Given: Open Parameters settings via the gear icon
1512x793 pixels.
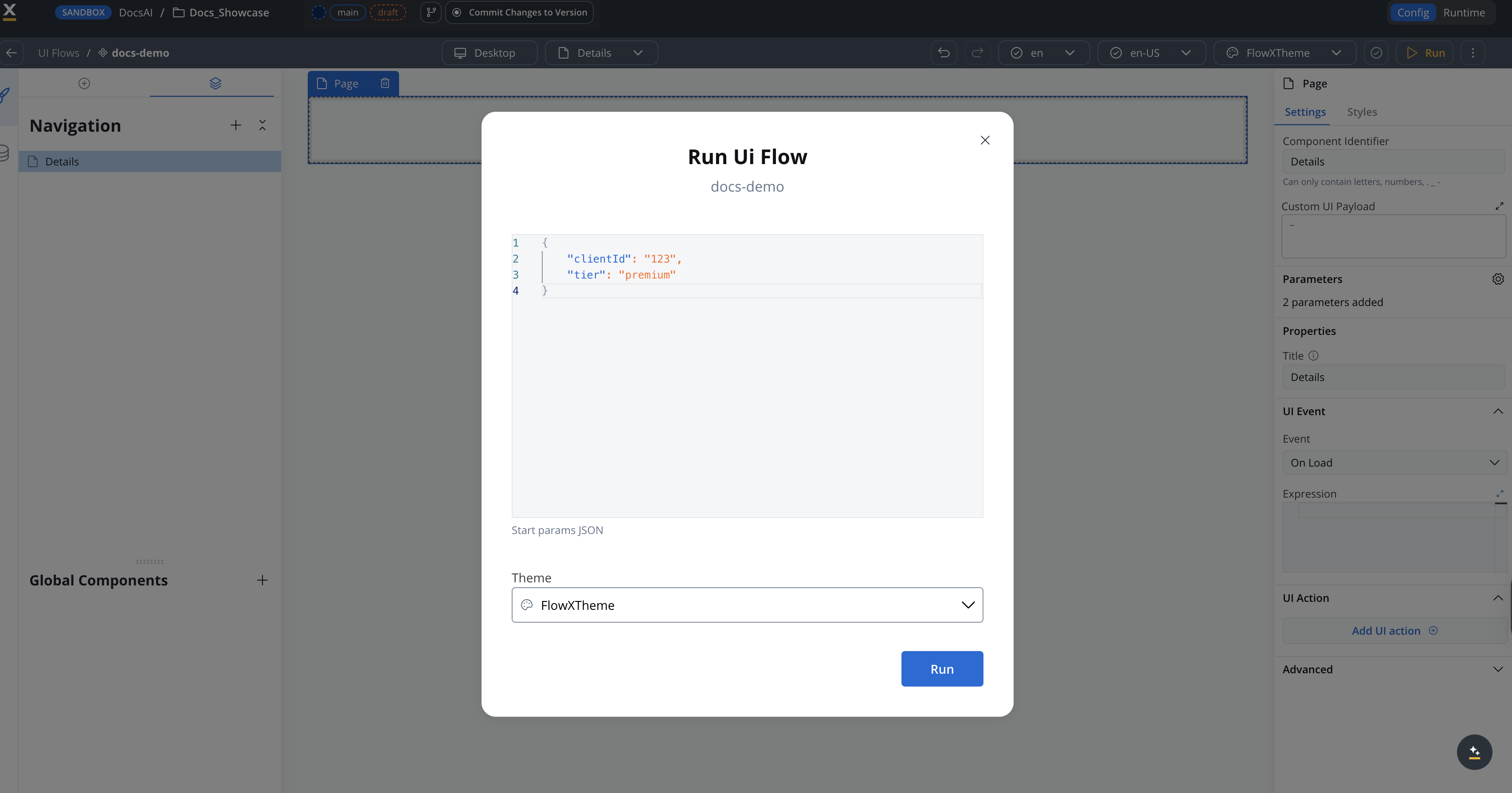Looking at the screenshot, I should point(1499,279).
